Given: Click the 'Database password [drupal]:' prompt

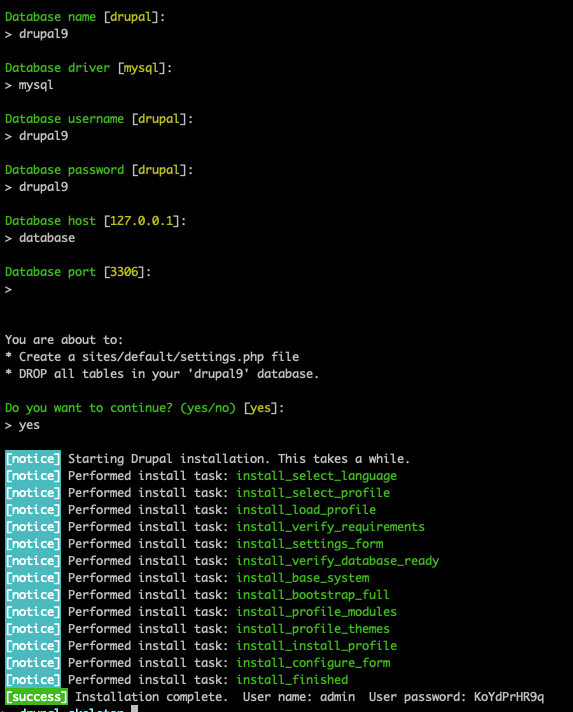Looking at the screenshot, I should (x=99, y=170).
